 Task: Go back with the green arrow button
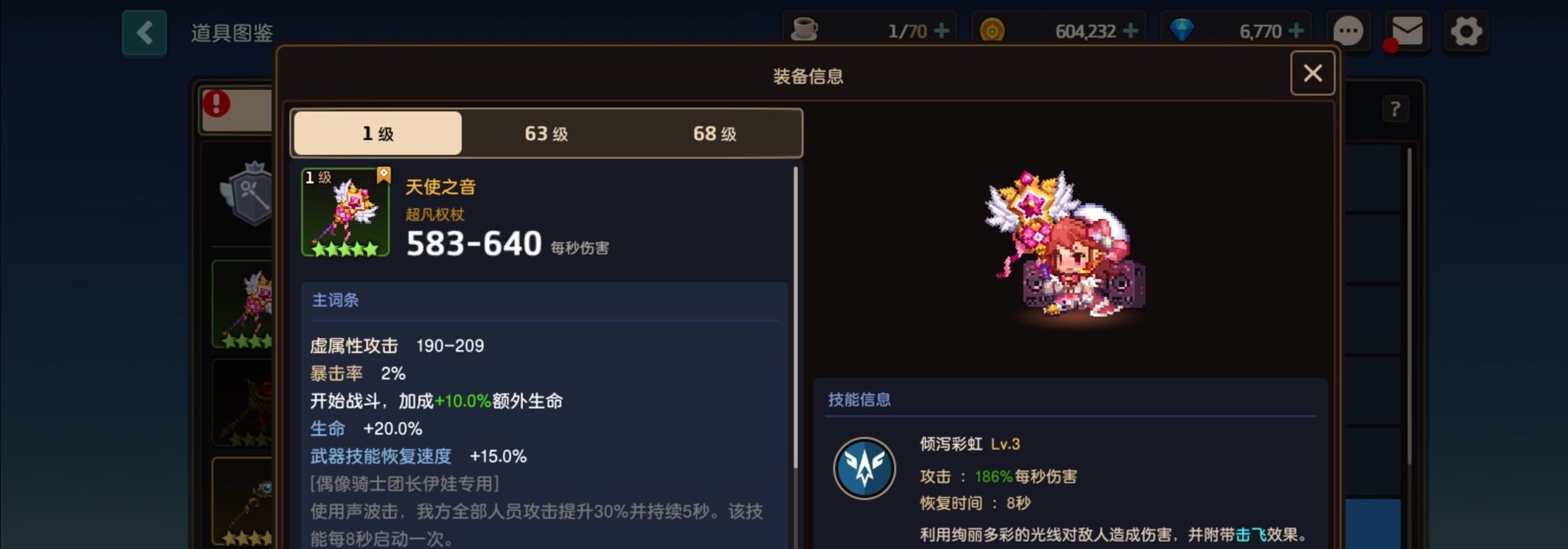coord(145,33)
